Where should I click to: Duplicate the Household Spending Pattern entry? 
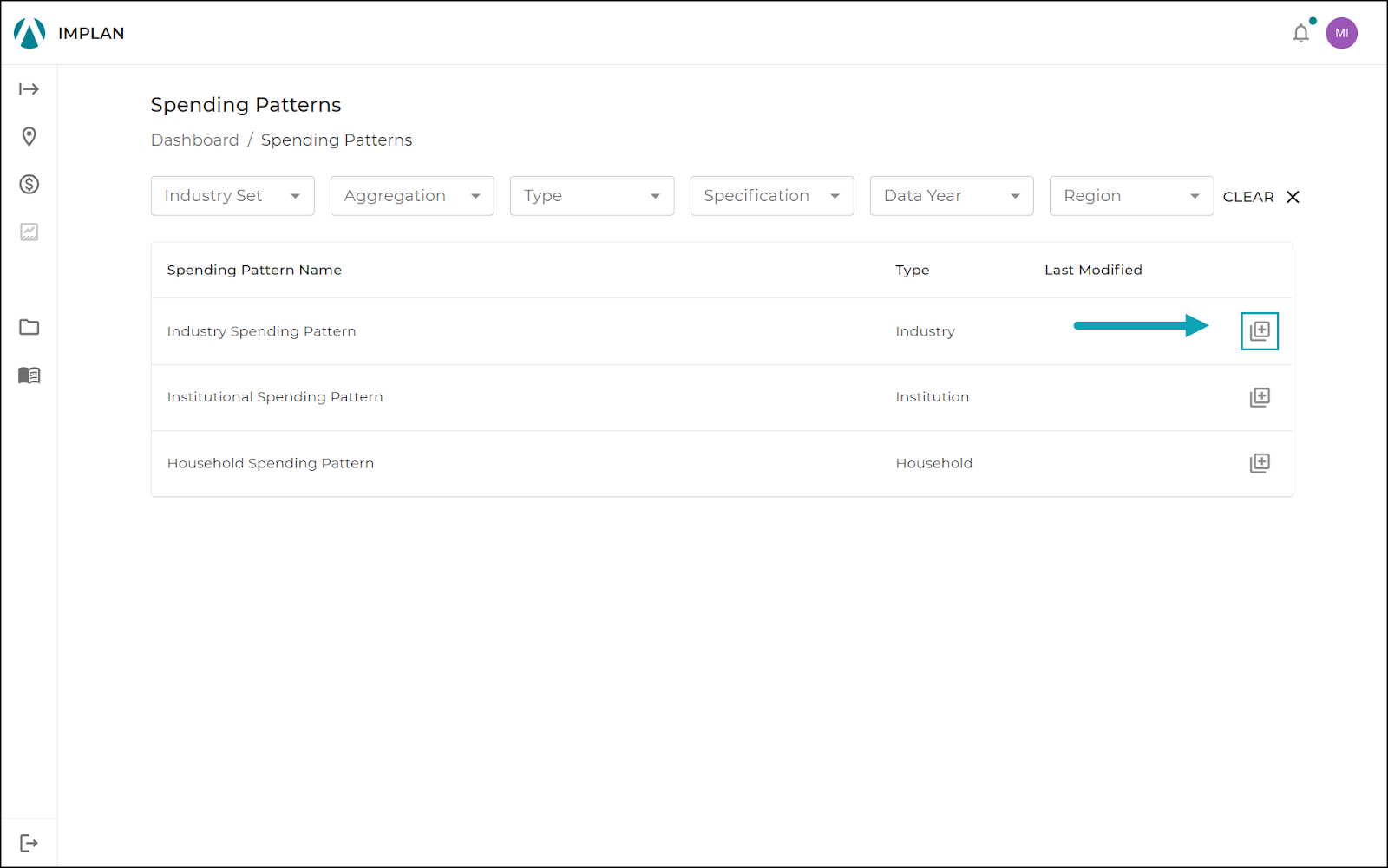pos(1260,463)
